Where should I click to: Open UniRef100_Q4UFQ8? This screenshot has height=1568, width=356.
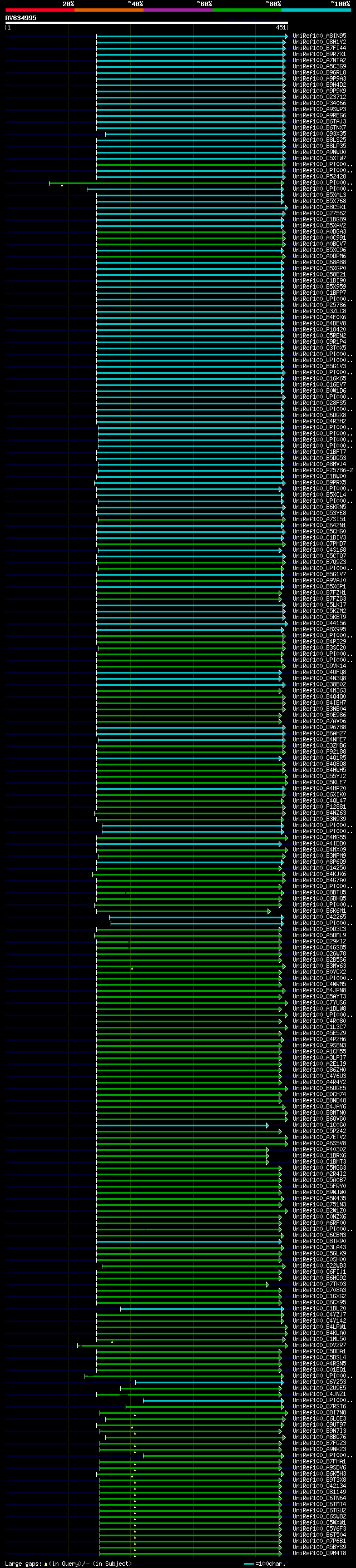pos(319,672)
